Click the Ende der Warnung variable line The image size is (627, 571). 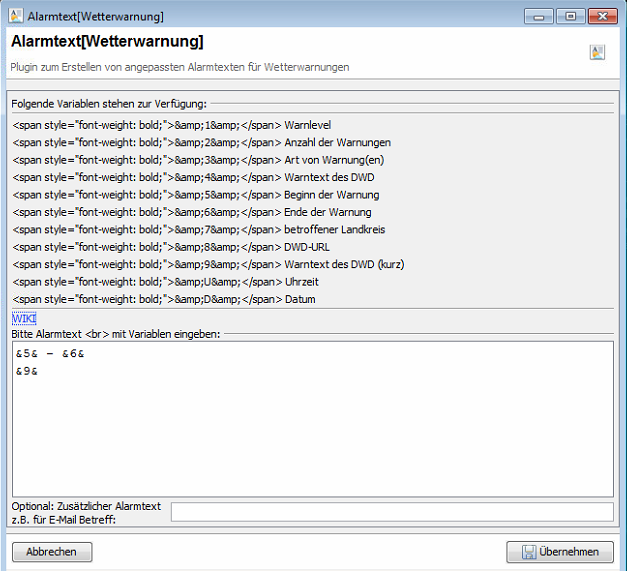(191, 212)
